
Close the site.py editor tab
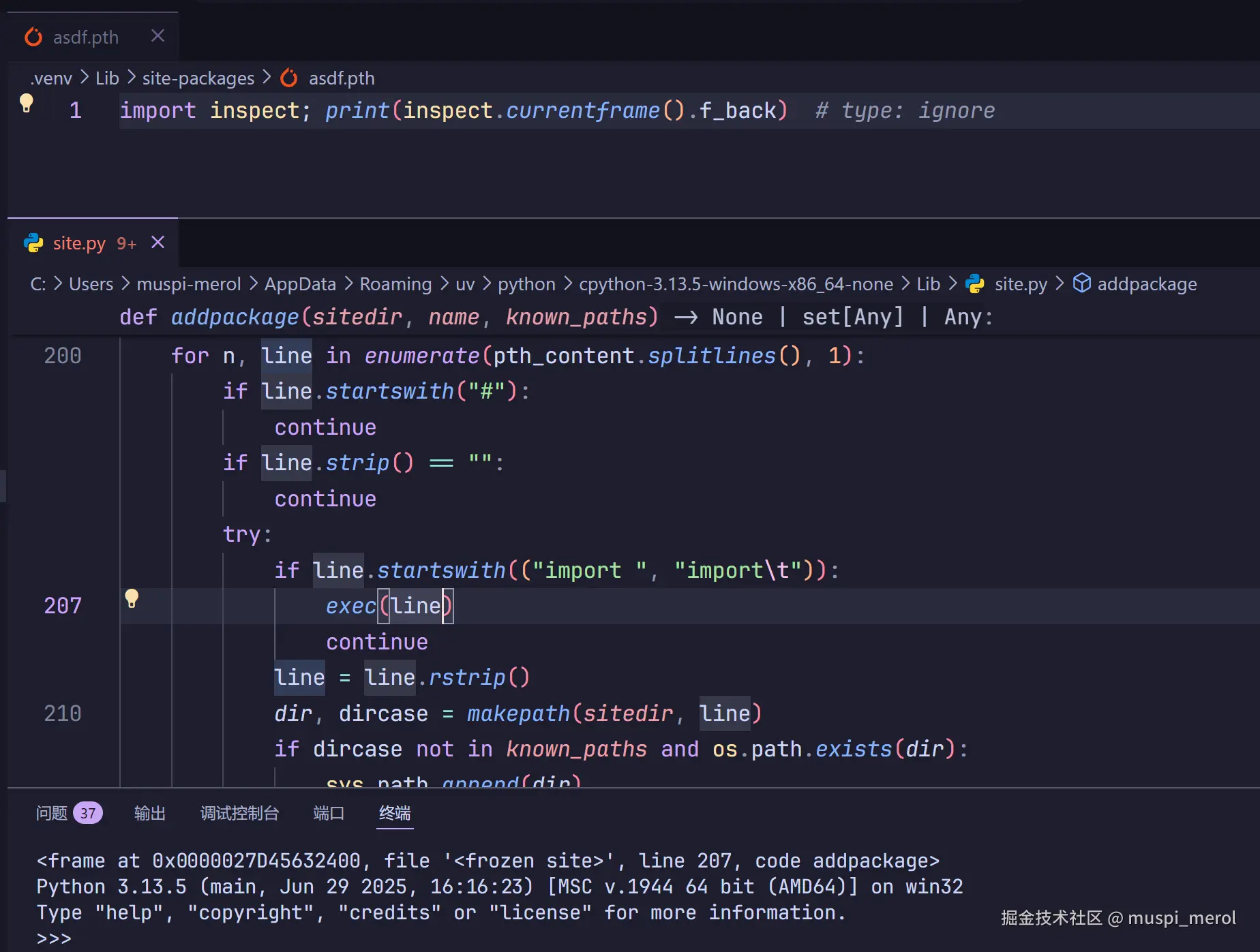click(158, 242)
